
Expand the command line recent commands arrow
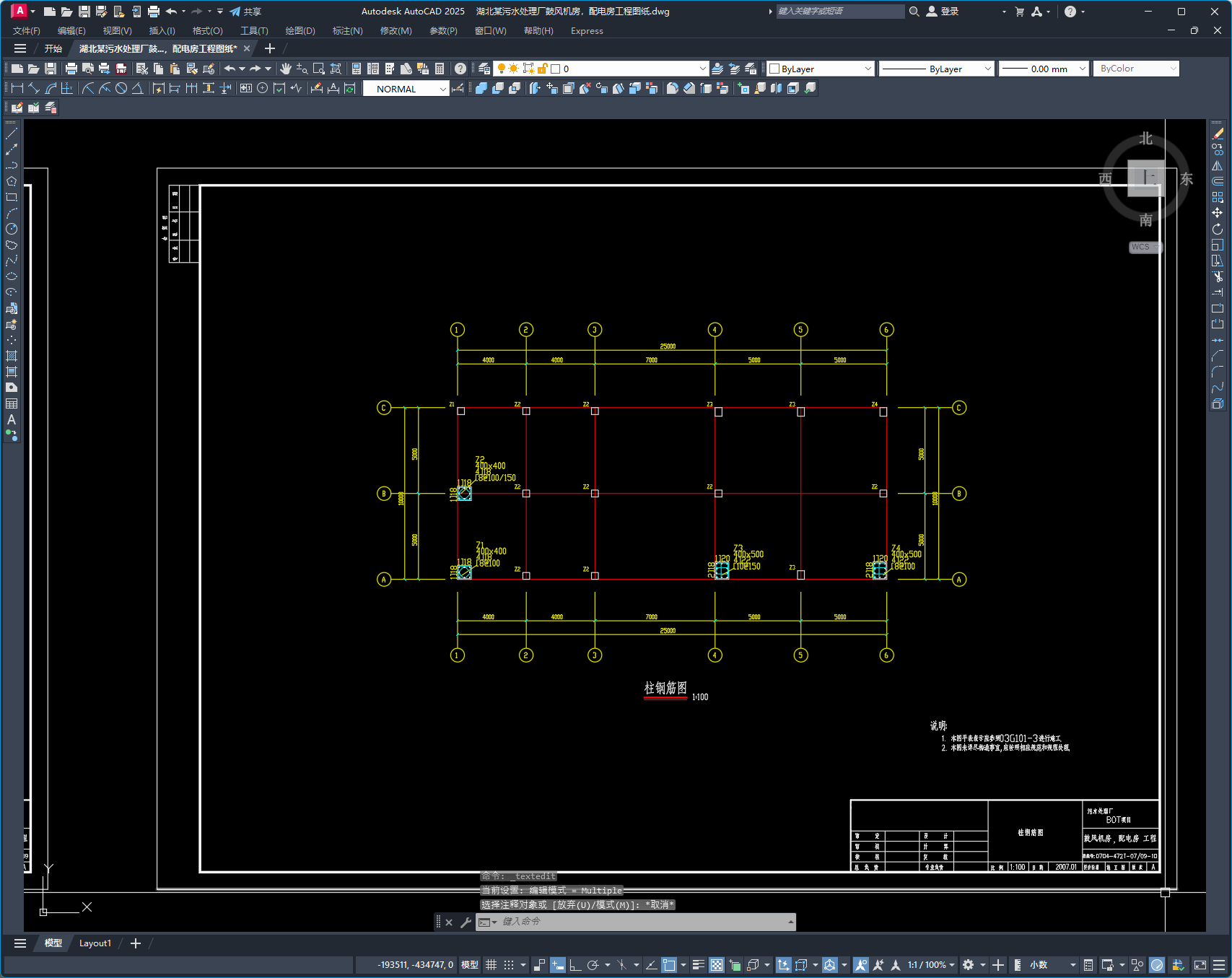(791, 922)
